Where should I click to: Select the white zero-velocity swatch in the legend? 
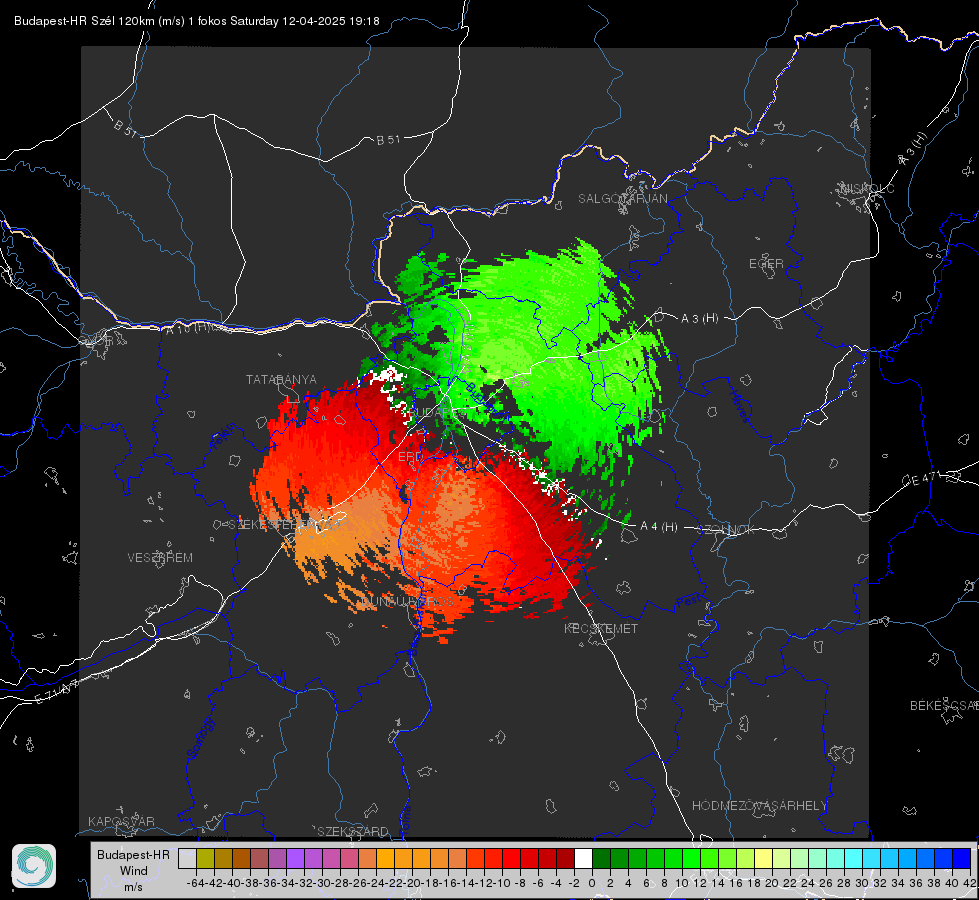pos(583,858)
